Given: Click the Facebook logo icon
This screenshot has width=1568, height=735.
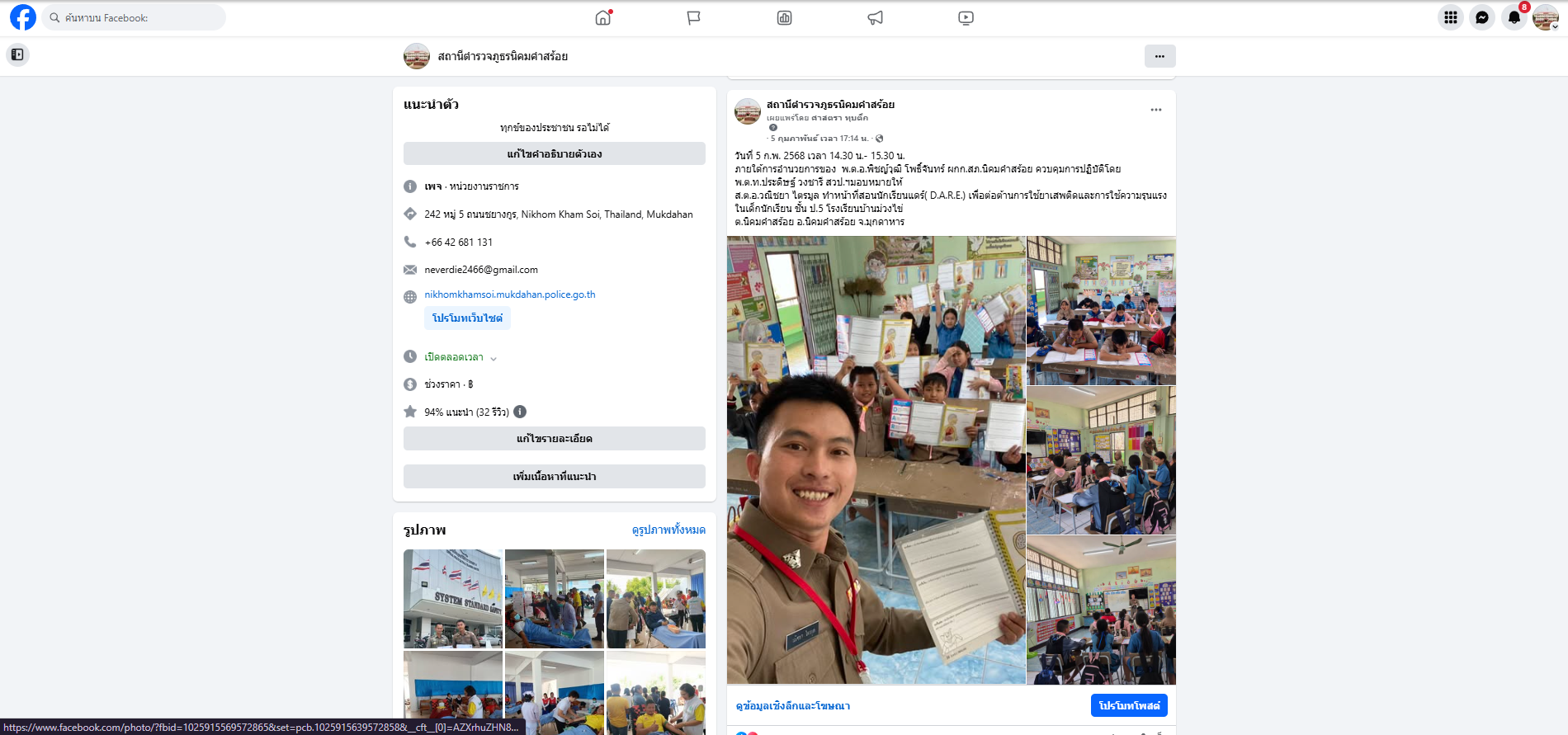Looking at the screenshot, I should (x=23, y=17).
